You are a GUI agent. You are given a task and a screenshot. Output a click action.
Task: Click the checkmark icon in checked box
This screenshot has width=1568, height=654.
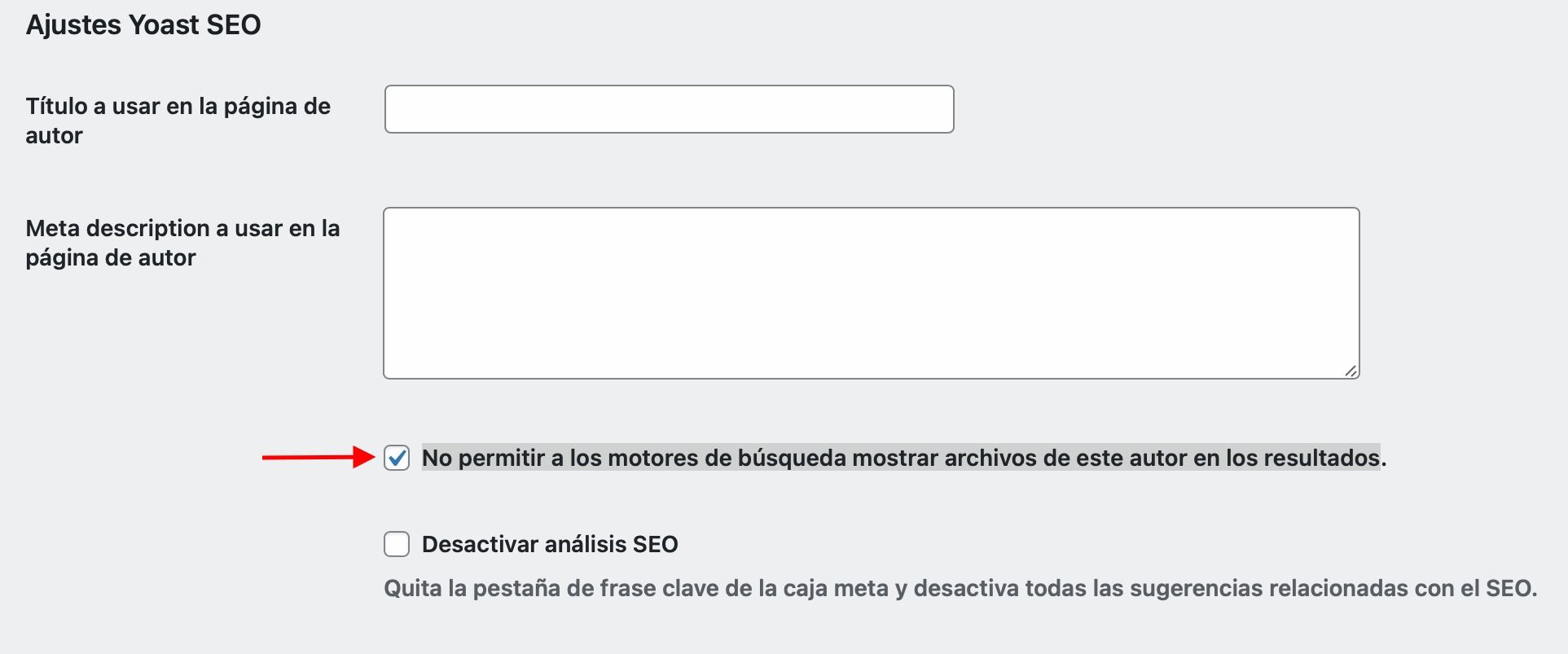[x=397, y=458]
